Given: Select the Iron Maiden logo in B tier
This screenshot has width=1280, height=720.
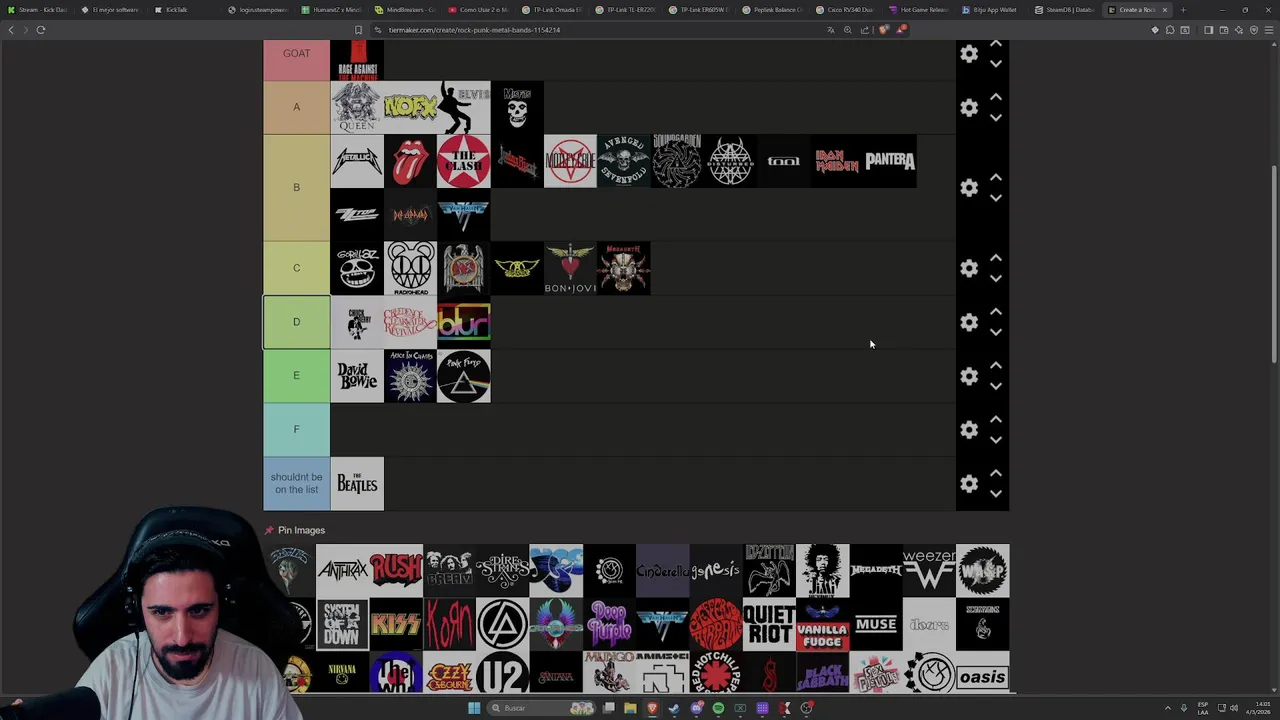Looking at the screenshot, I should coord(837,161).
